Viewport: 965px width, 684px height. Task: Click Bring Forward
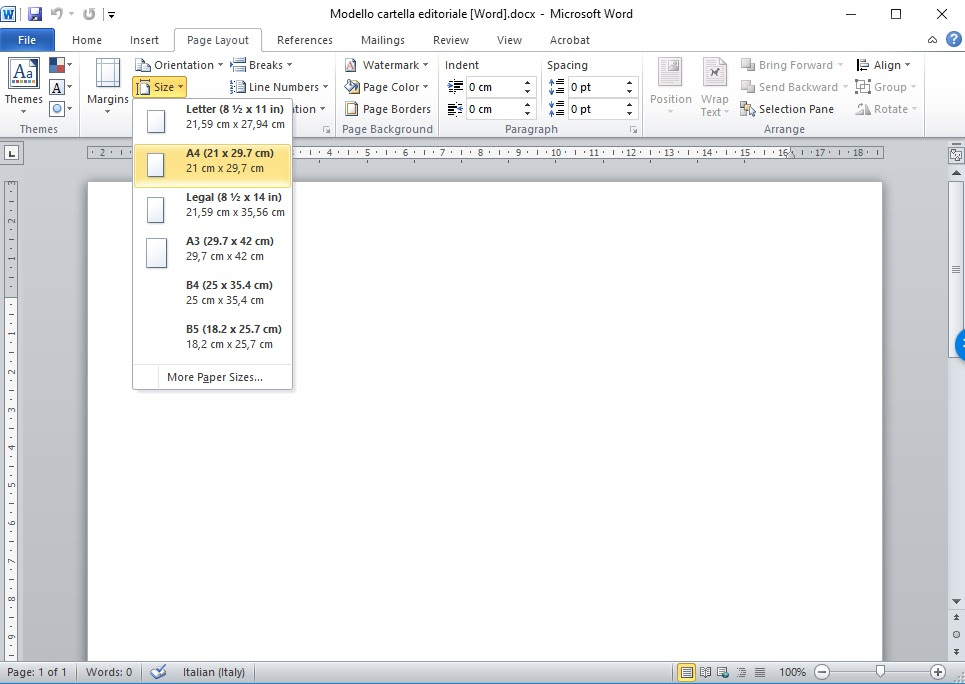pos(792,65)
